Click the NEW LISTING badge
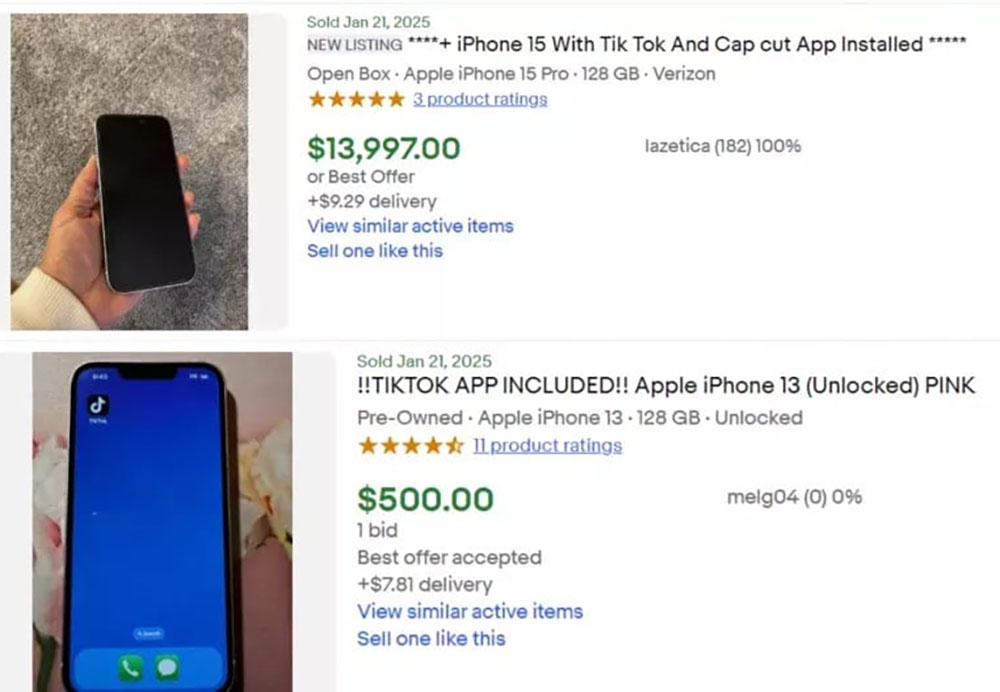The image size is (1000, 692). coord(354,44)
